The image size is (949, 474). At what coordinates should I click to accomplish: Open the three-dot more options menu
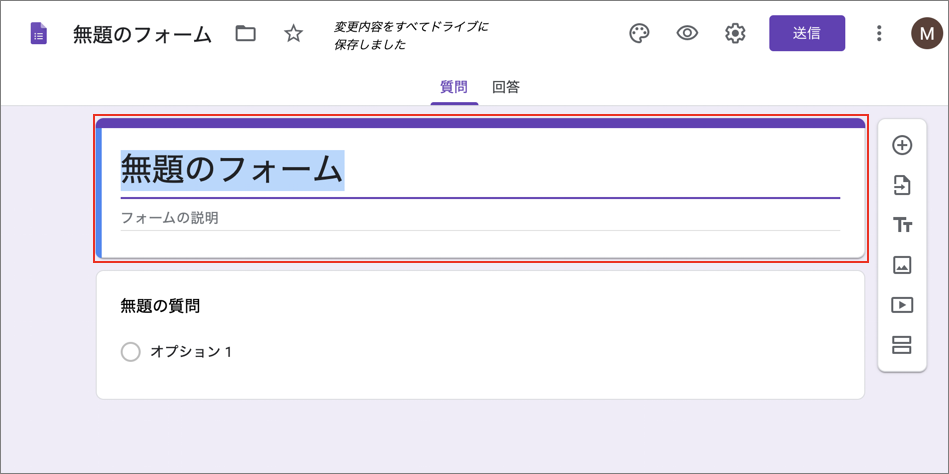coord(879,33)
